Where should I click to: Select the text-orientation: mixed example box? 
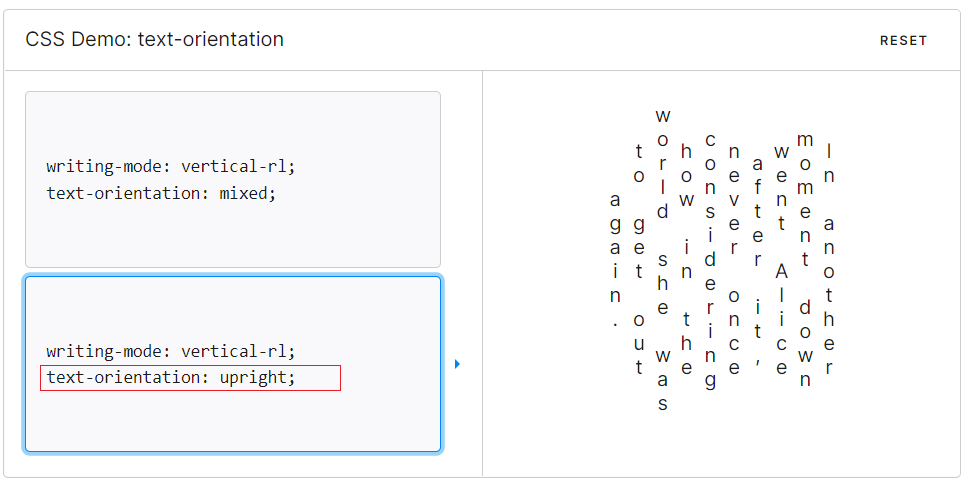(233, 179)
